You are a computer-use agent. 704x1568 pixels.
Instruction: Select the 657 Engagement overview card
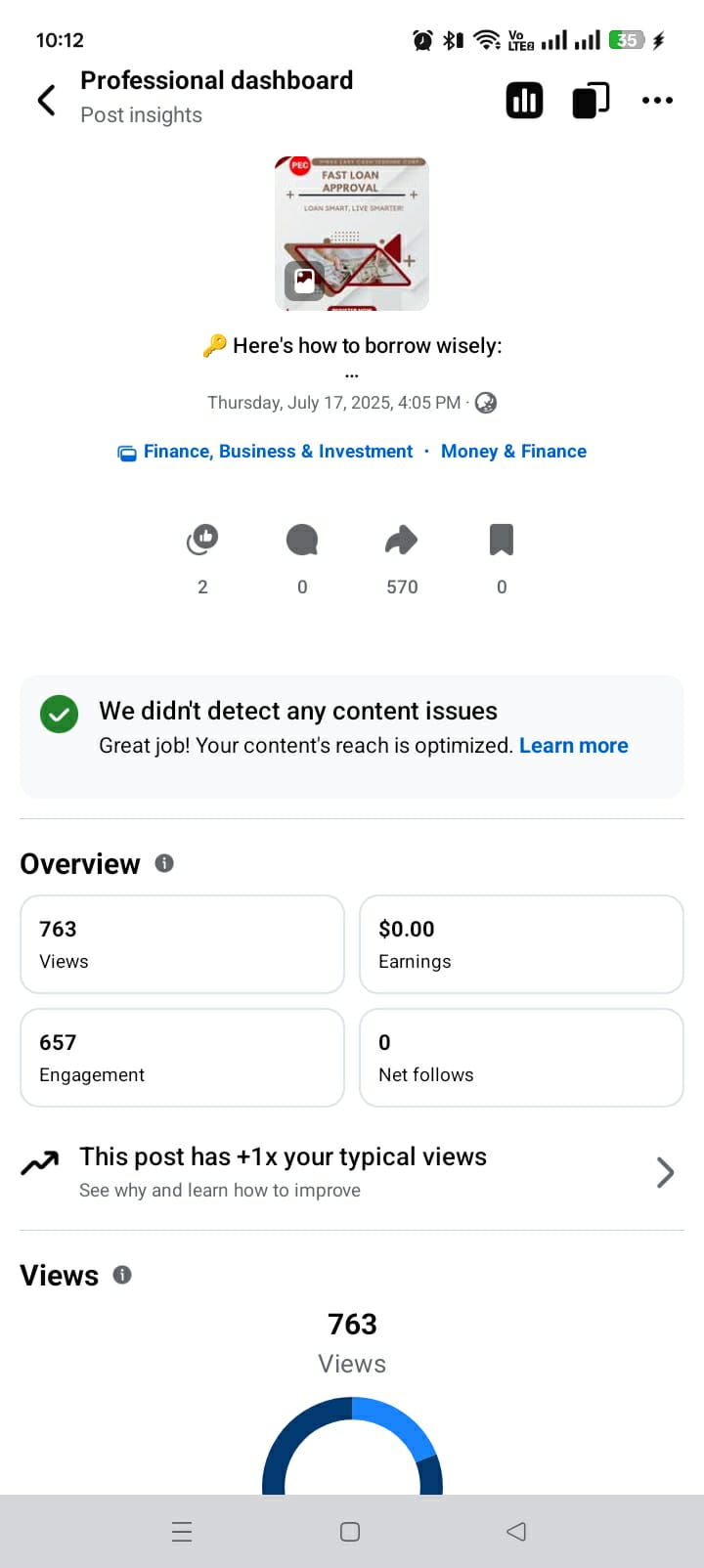pyautogui.click(x=182, y=1058)
